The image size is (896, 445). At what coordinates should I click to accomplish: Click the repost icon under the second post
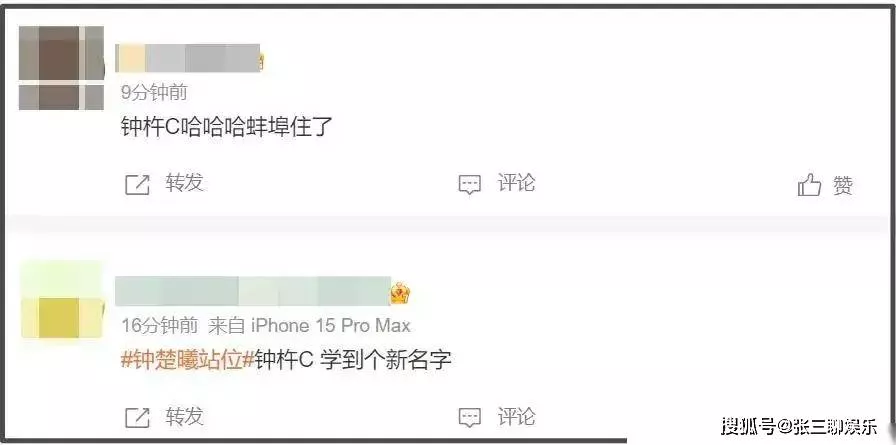coord(137,418)
